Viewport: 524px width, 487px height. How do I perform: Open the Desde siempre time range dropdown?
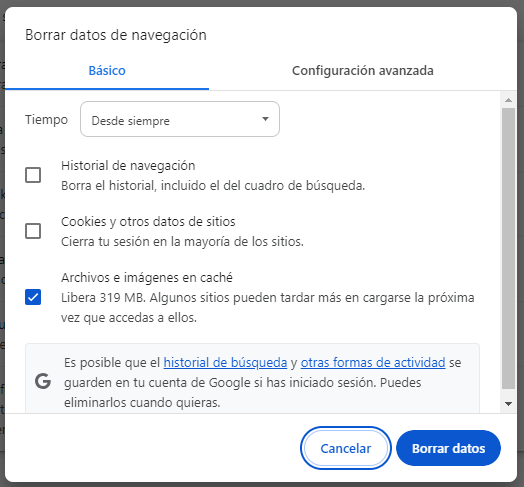180,119
